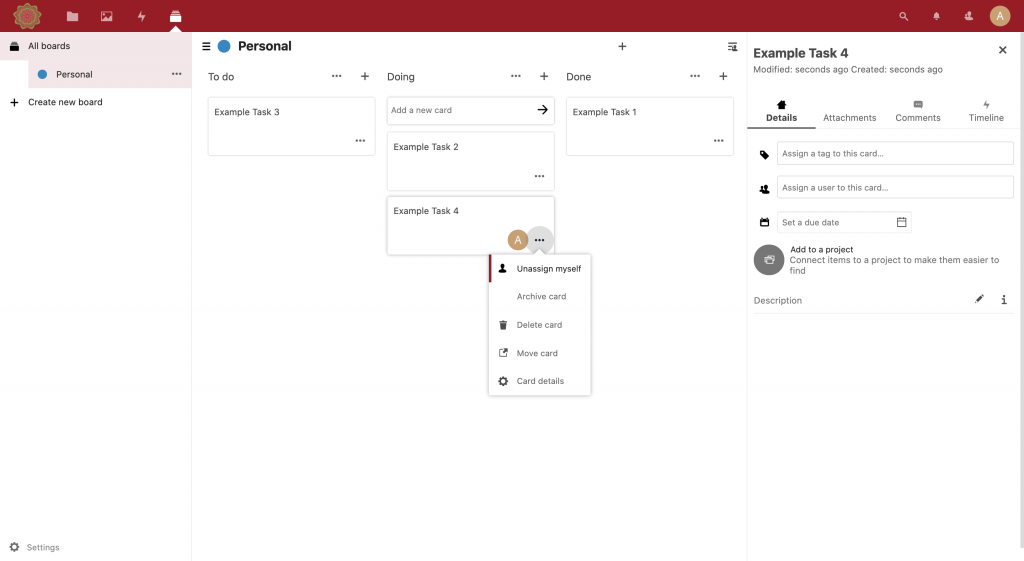Switch to the Comments tab

click(x=918, y=112)
